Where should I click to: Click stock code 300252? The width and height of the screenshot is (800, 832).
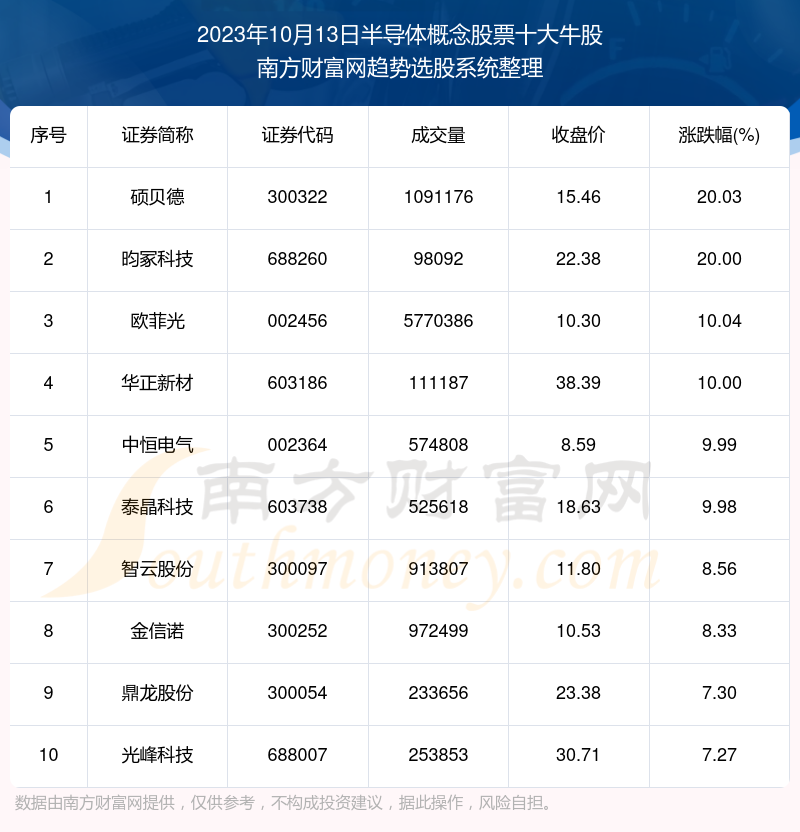pos(298,631)
